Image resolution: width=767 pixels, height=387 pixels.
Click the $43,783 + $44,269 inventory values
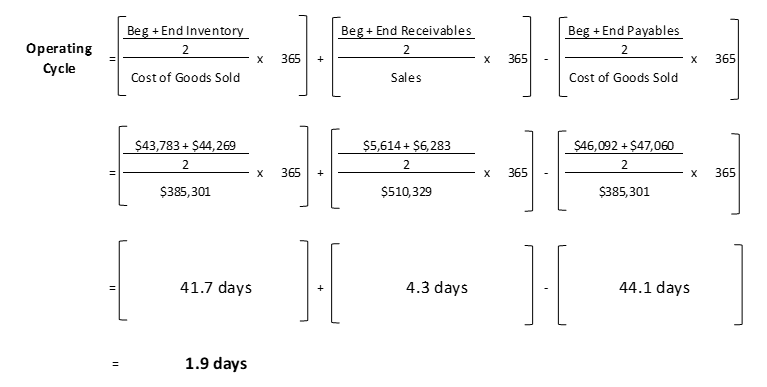[185, 145]
